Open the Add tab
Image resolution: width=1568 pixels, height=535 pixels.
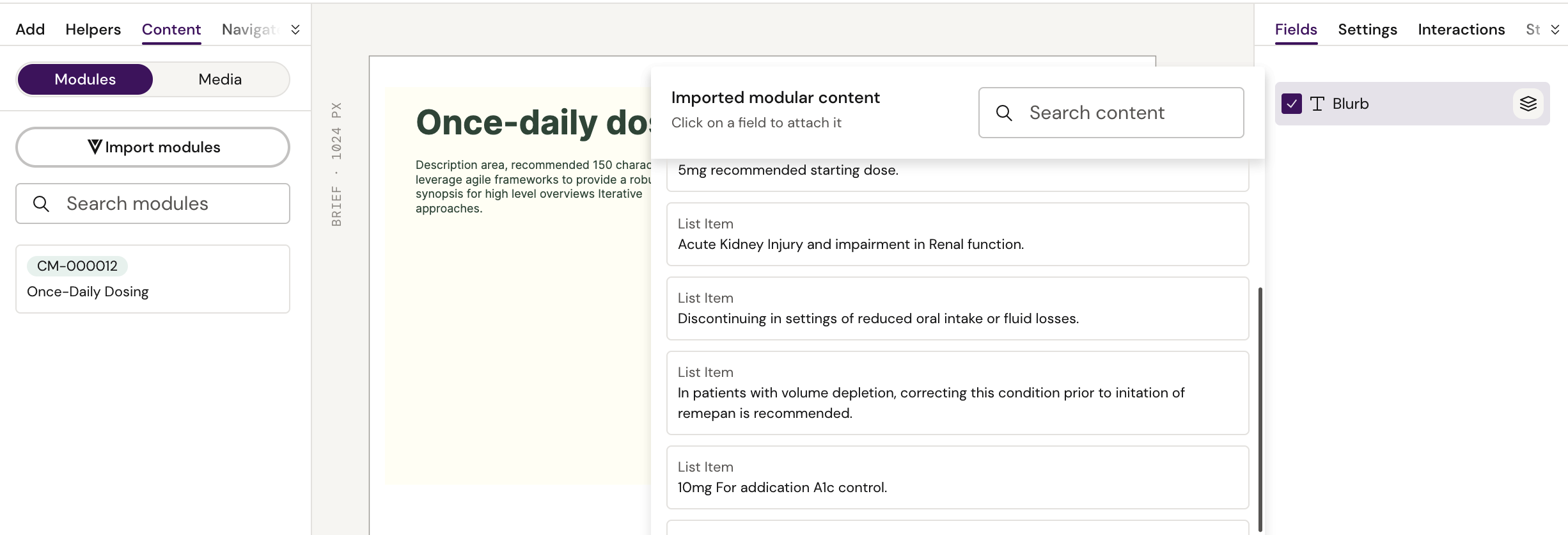(x=30, y=29)
